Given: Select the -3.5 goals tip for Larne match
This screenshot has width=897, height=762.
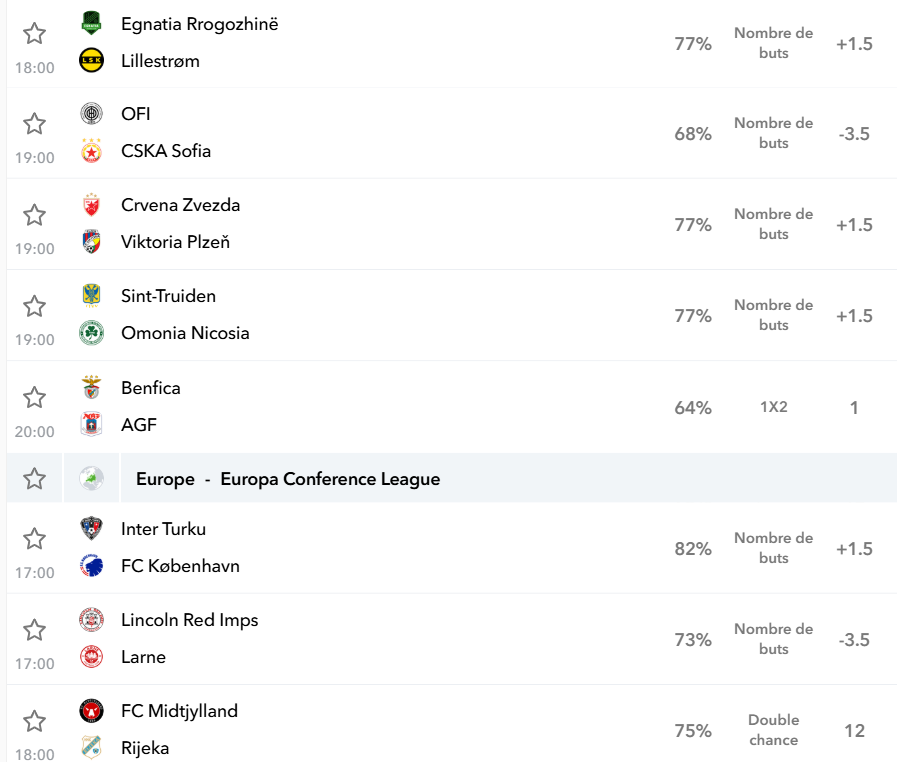Looking at the screenshot, I should pyautogui.click(x=854, y=640).
